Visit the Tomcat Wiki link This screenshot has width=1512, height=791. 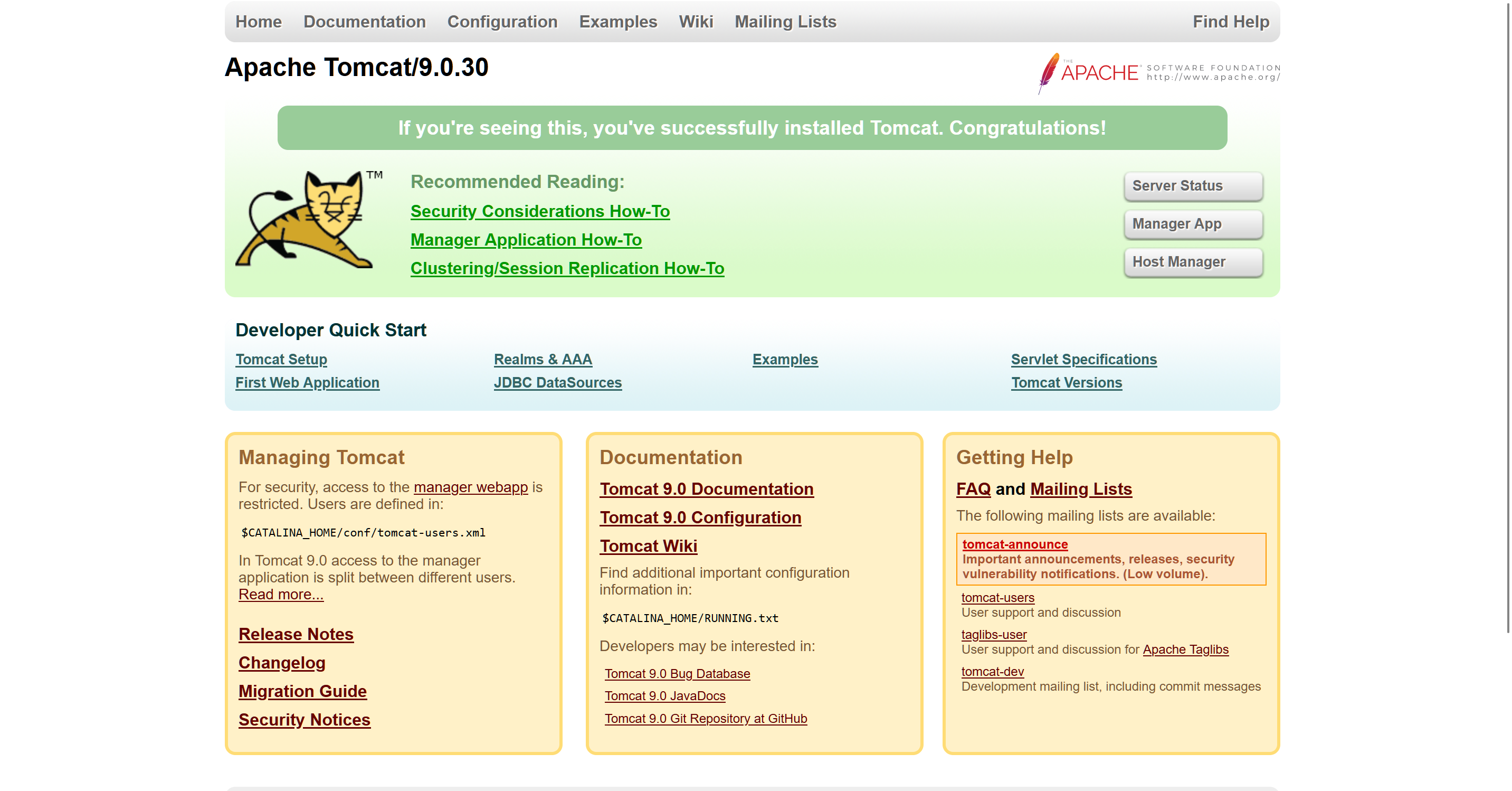point(648,546)
